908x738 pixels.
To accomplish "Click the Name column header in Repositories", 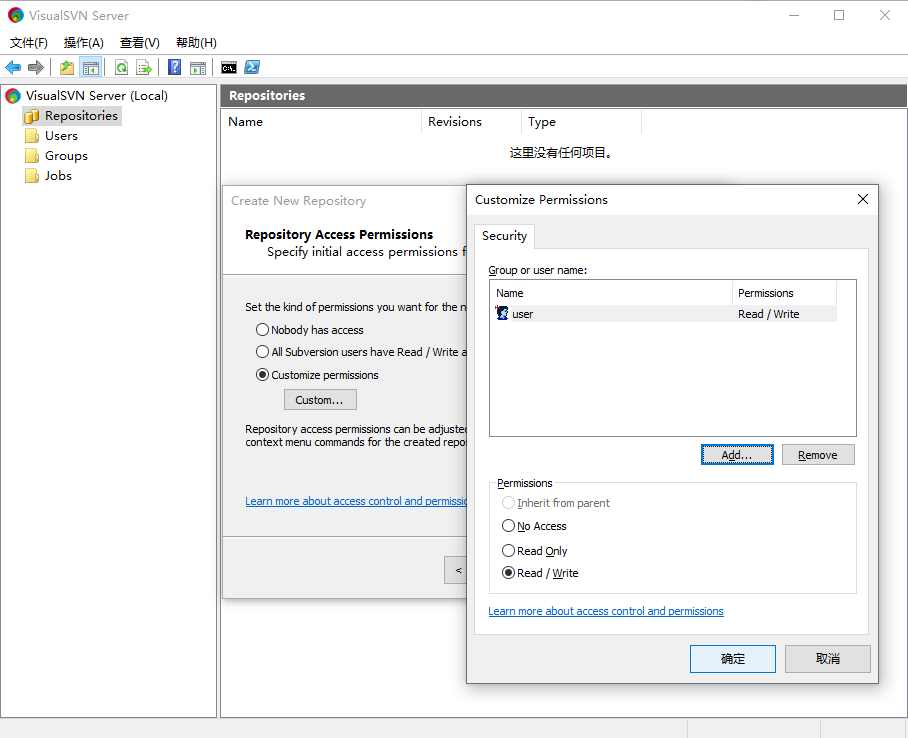I will coord(321,122).
